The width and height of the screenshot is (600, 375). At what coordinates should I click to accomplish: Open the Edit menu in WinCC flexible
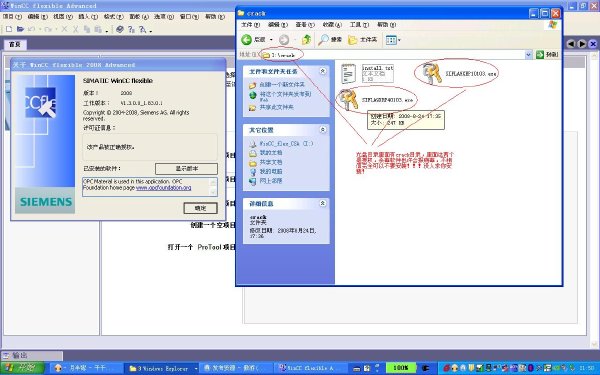pyautogui.click(x=37, y=17)
